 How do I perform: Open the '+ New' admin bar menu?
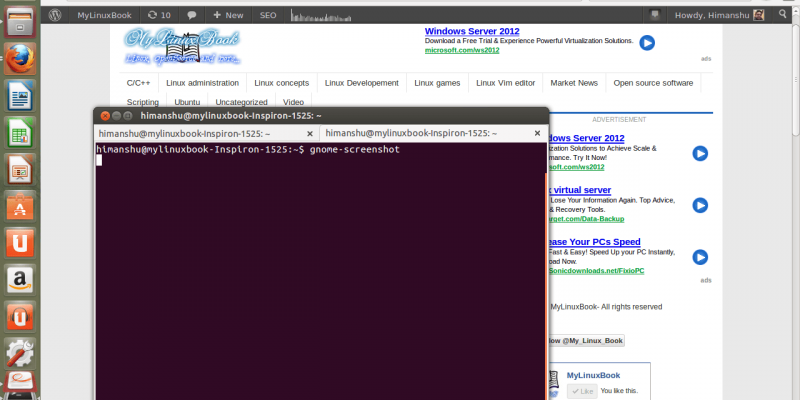click(228, 15)
